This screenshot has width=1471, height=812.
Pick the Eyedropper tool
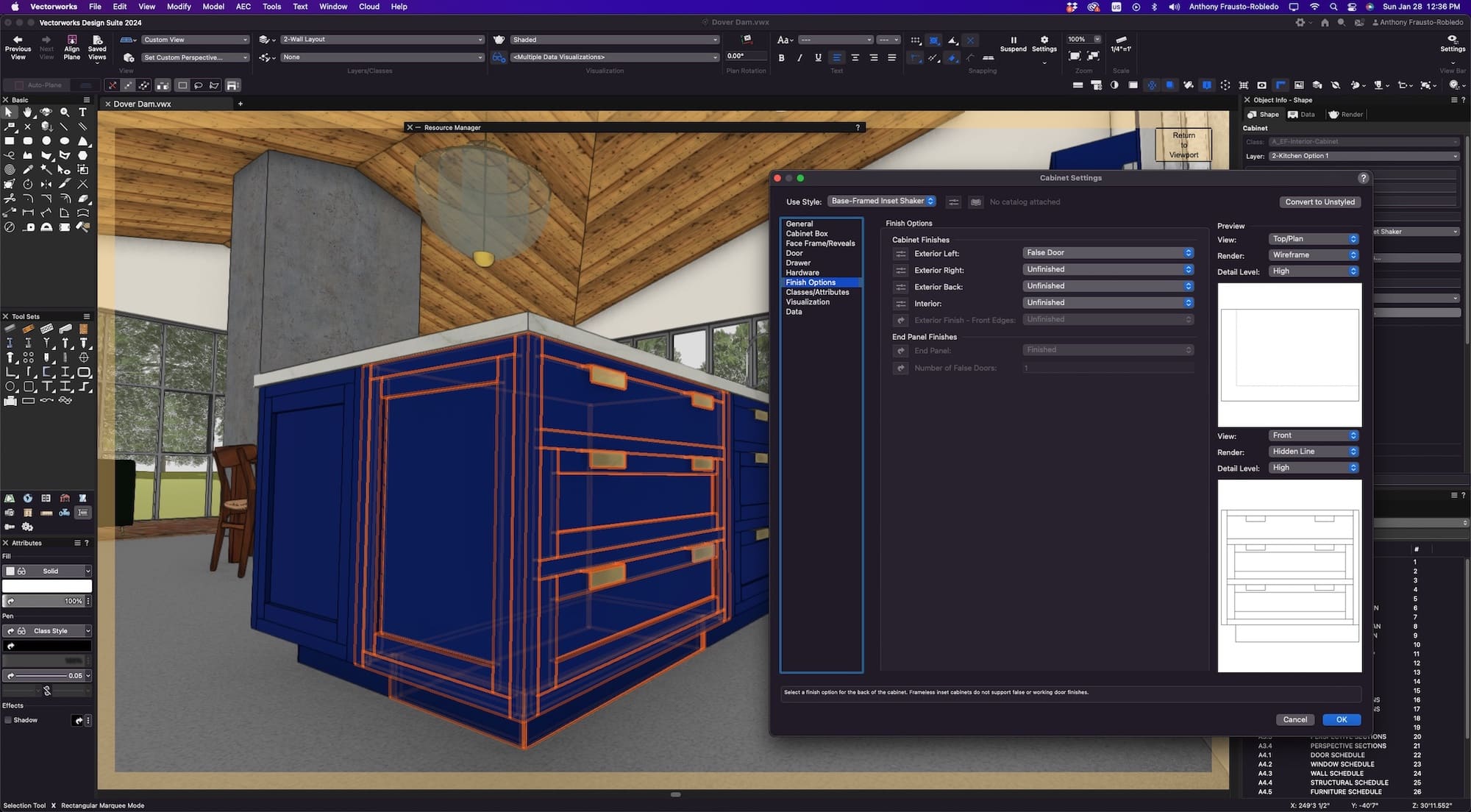pyautogui.click(x=28, y=169)
